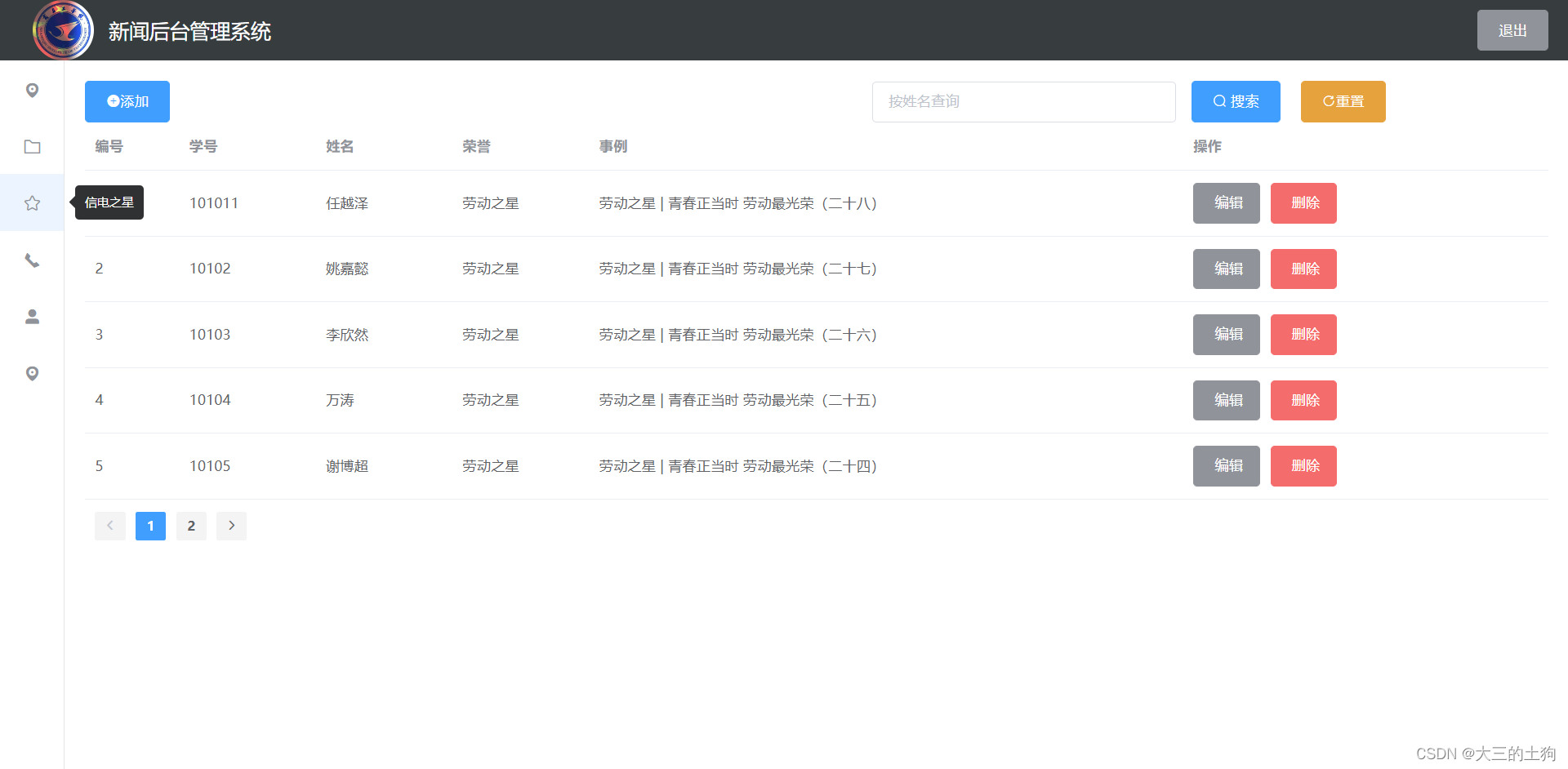Screen dimensions: 1568x769
Task: Click row number 2 in 编号 column
Action: (99, 269)
